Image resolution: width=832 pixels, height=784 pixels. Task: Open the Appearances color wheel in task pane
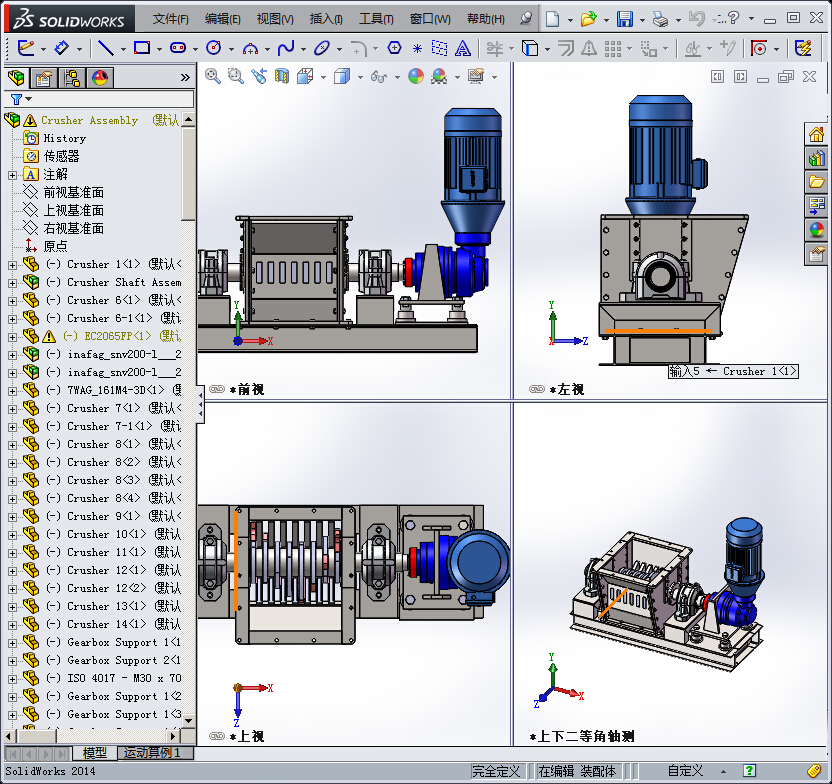[817, 229]
